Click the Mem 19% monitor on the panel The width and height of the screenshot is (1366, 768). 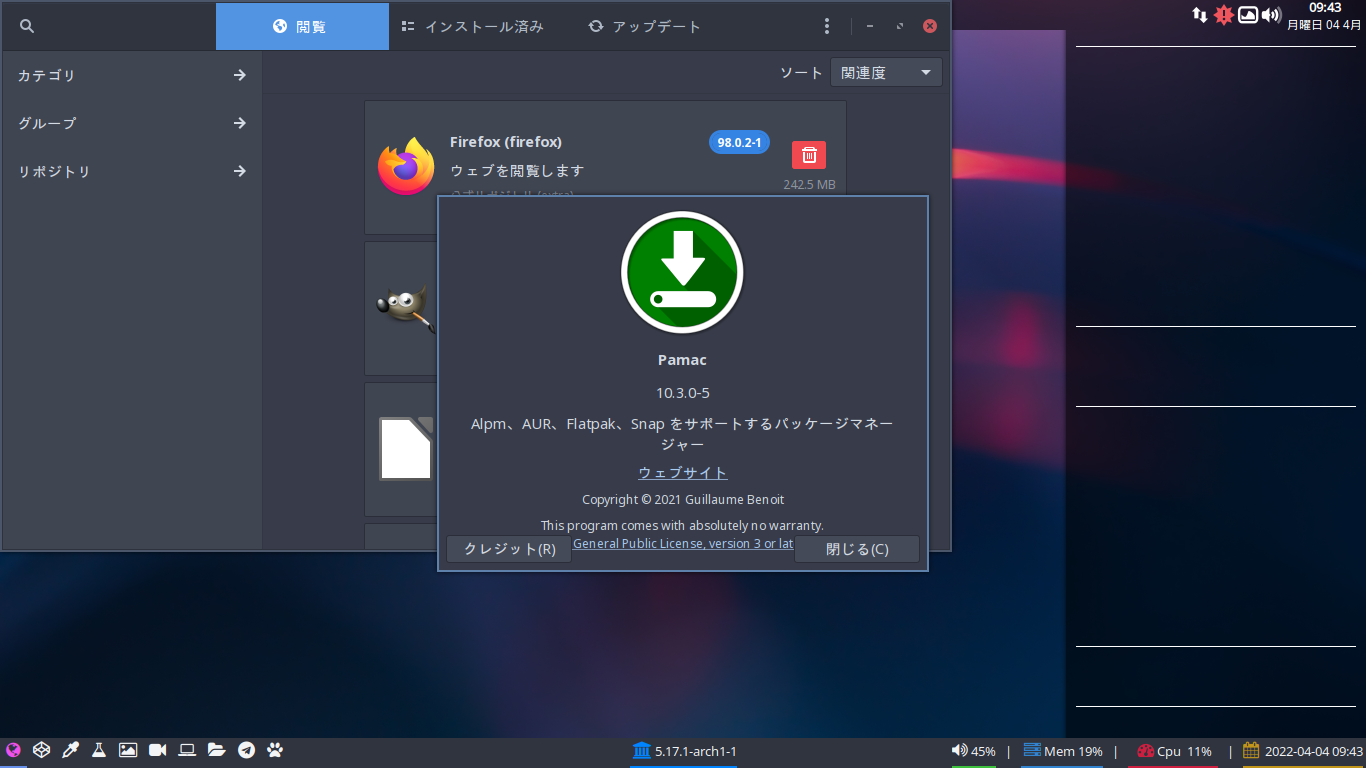click(1062, 751)
